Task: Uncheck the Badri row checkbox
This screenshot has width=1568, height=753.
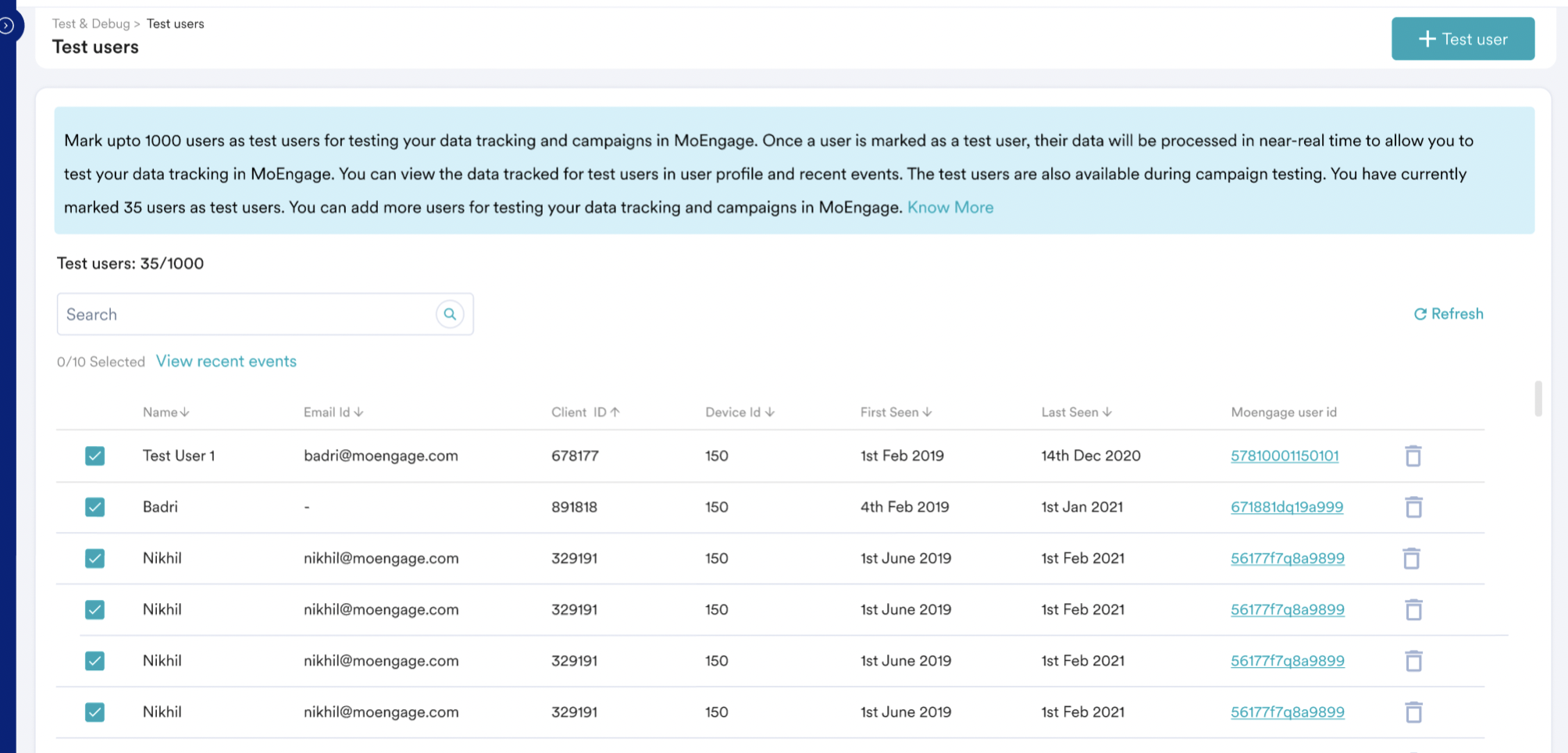Action: pos(94,507)
